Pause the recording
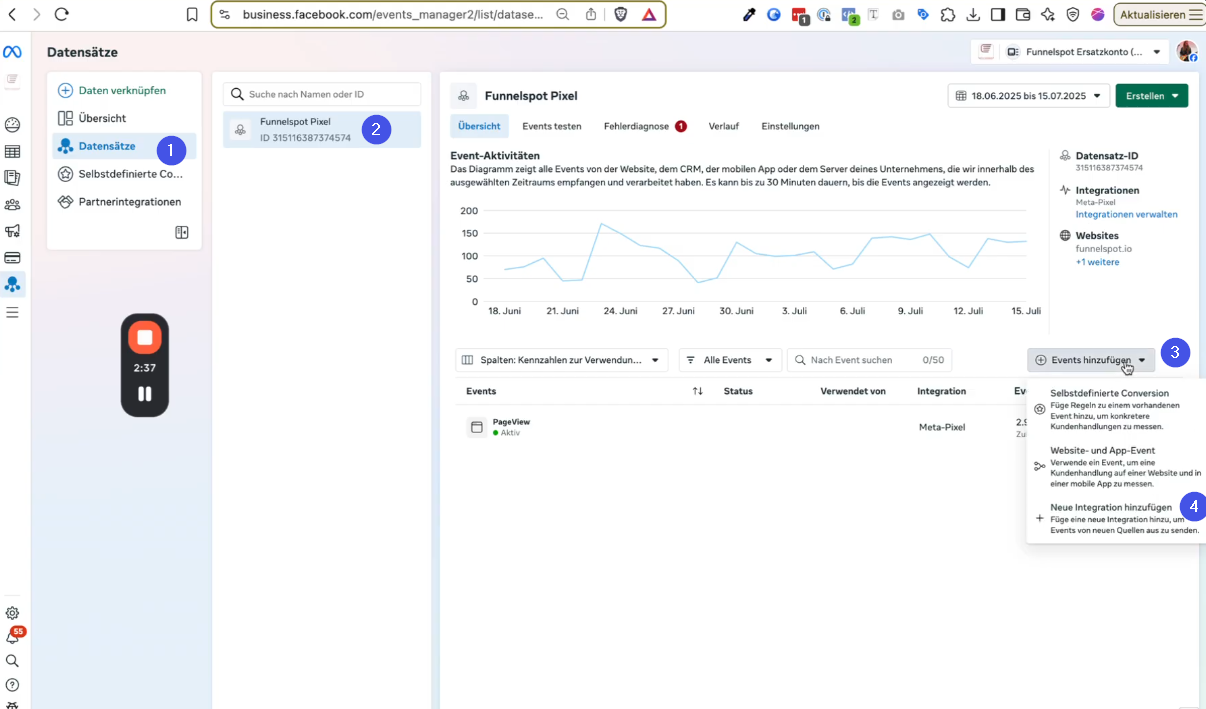This screenshot has height=709, width=1206. tap(144, 394)
